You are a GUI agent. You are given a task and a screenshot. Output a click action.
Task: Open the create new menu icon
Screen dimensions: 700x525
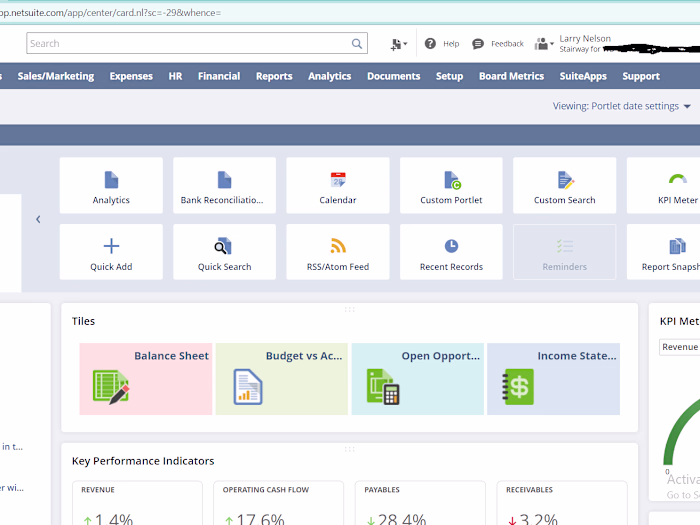[x=398, y=44]
